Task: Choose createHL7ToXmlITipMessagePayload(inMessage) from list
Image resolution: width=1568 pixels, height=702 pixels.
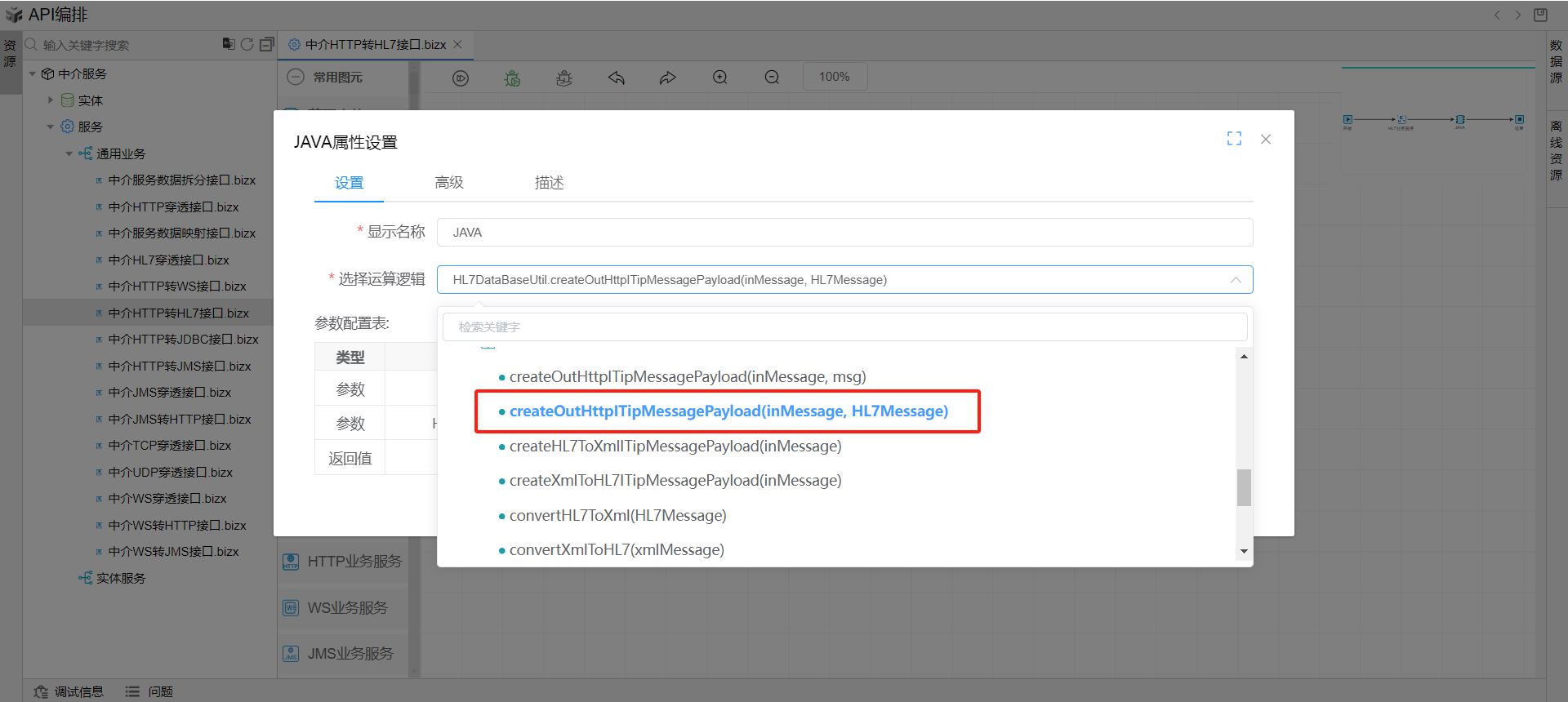Action: pos(675,447)
